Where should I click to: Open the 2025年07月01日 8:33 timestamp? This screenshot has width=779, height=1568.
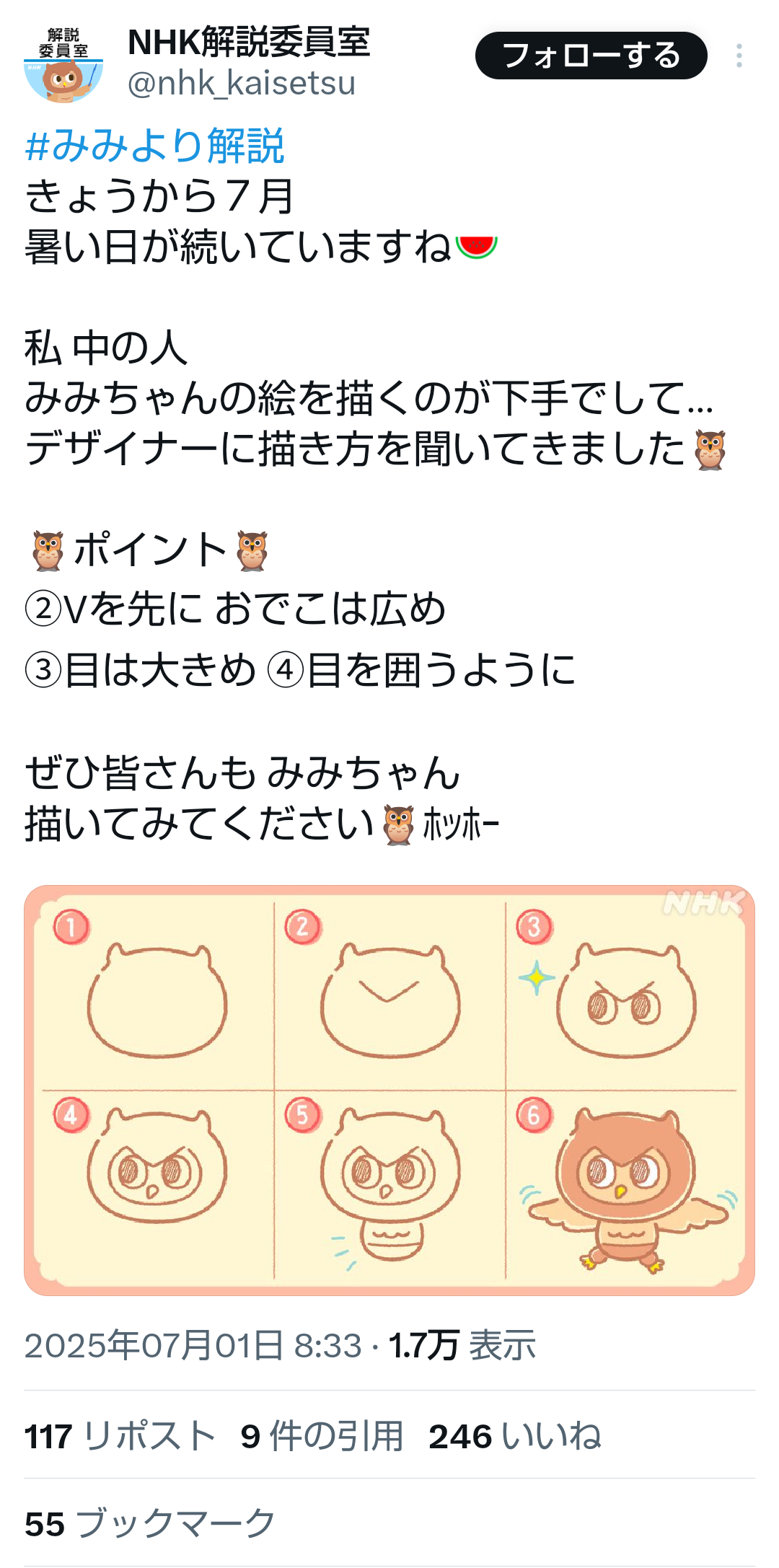point(193,1345)
